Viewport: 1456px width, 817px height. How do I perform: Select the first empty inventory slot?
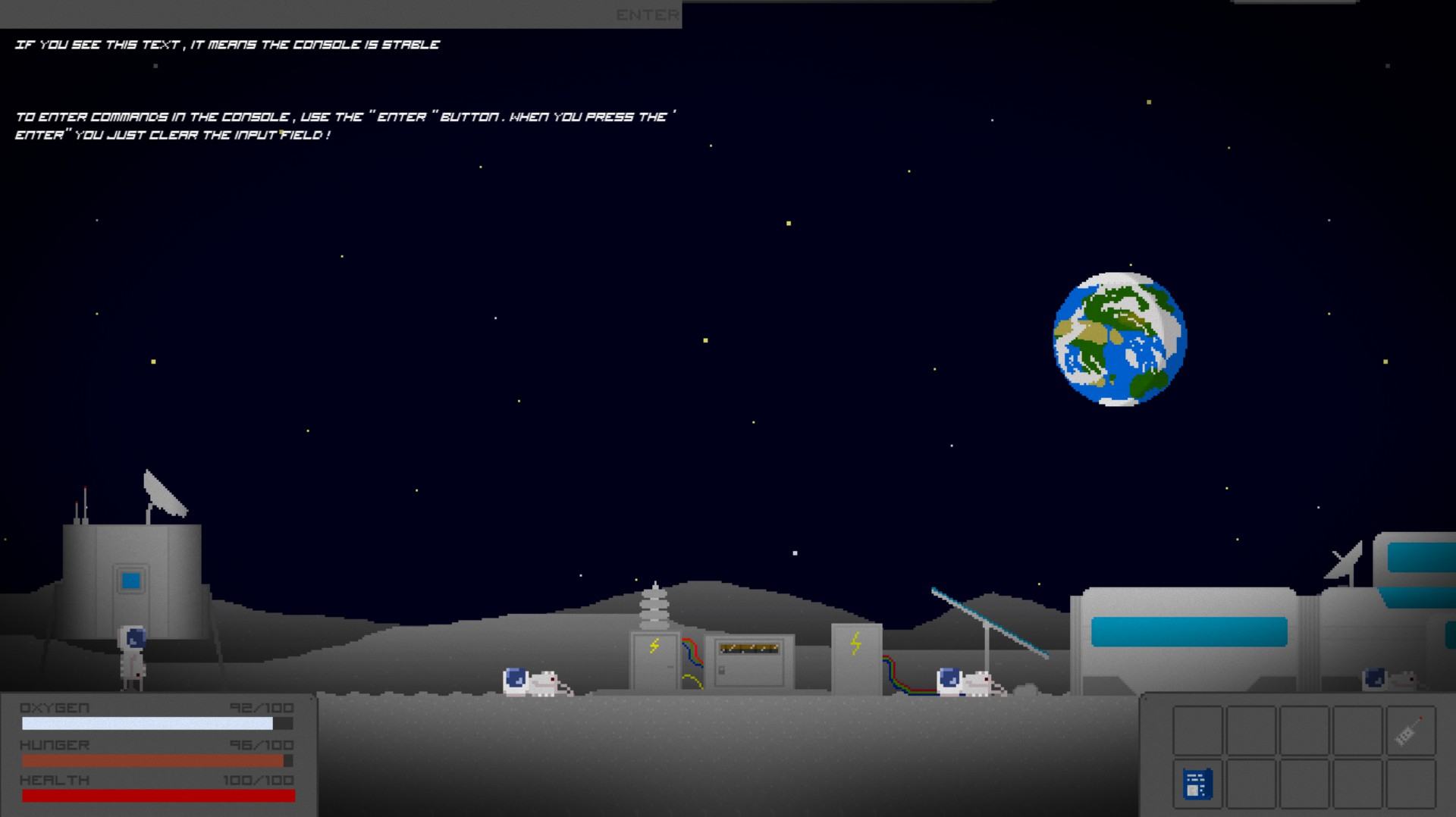pyautogui.click(x=1197, y=731)
